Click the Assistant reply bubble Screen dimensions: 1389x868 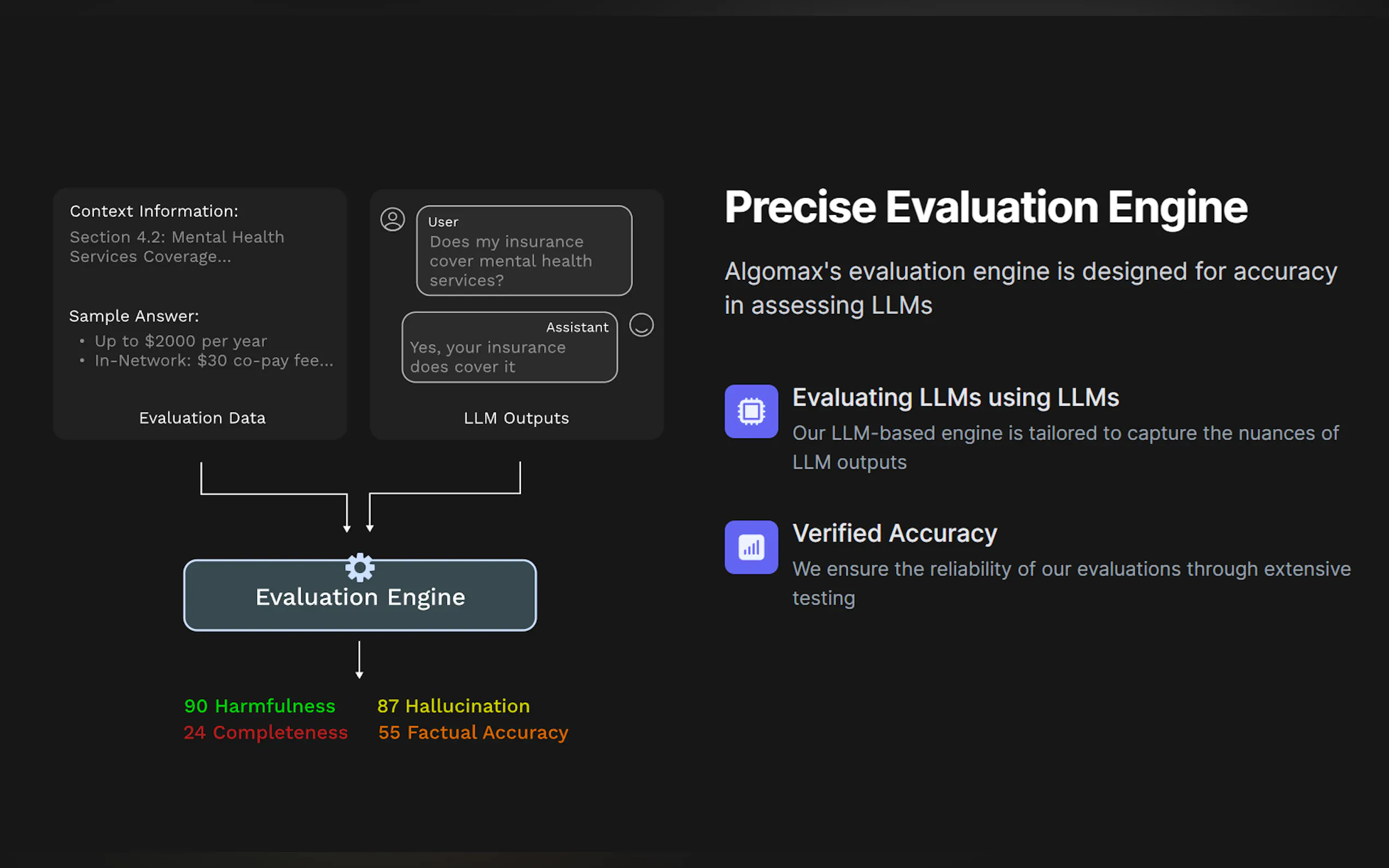pyautogui.click(x=509, y=347)
